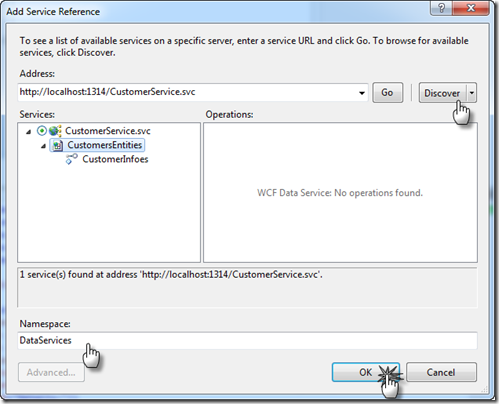The image size is (499, 404).
Task: Close the Add Service Reference dialog
Action: pos(471,8)
